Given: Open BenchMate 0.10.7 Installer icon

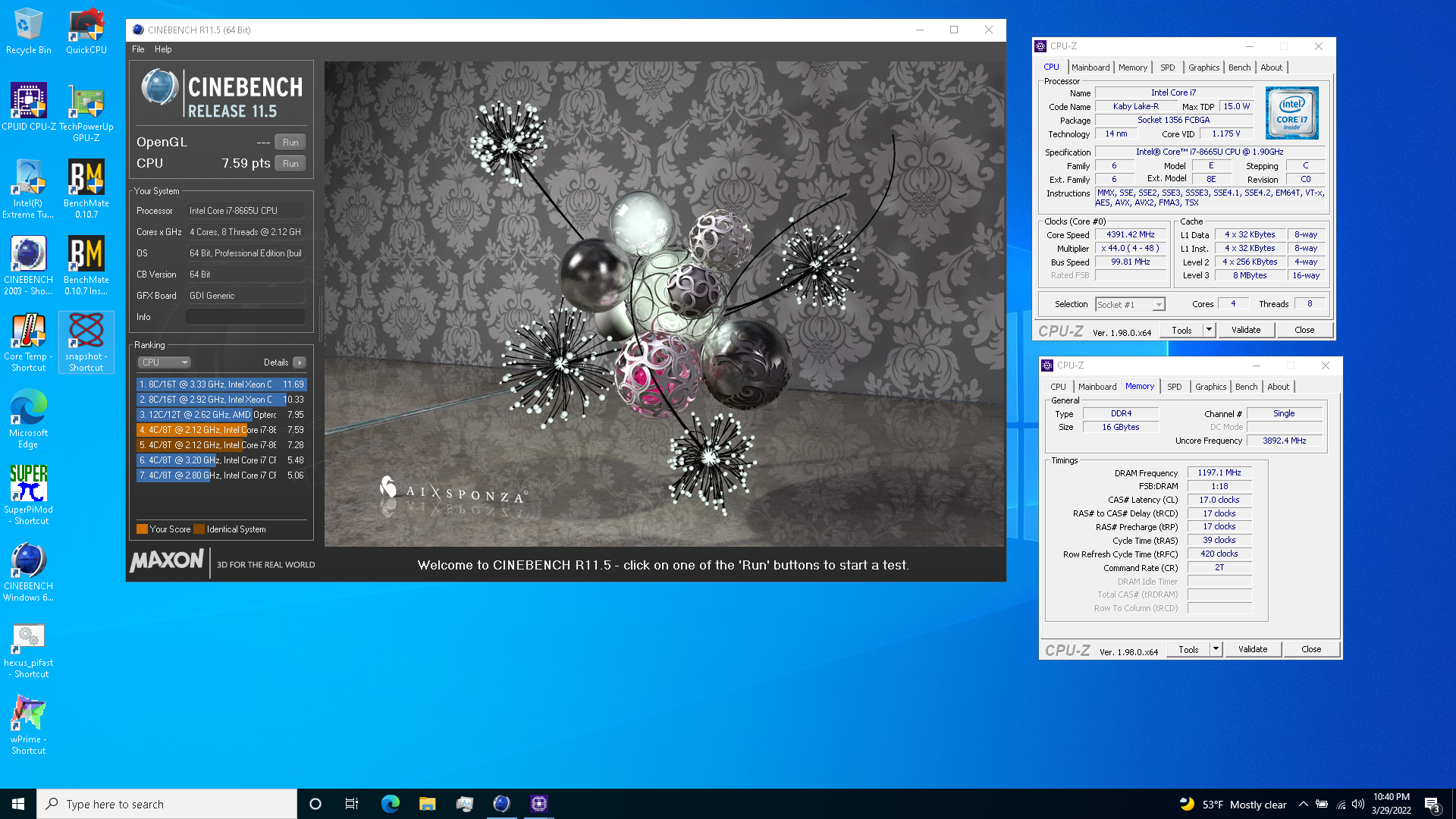Looking at the screenshot, I should (x=86, y=265).
